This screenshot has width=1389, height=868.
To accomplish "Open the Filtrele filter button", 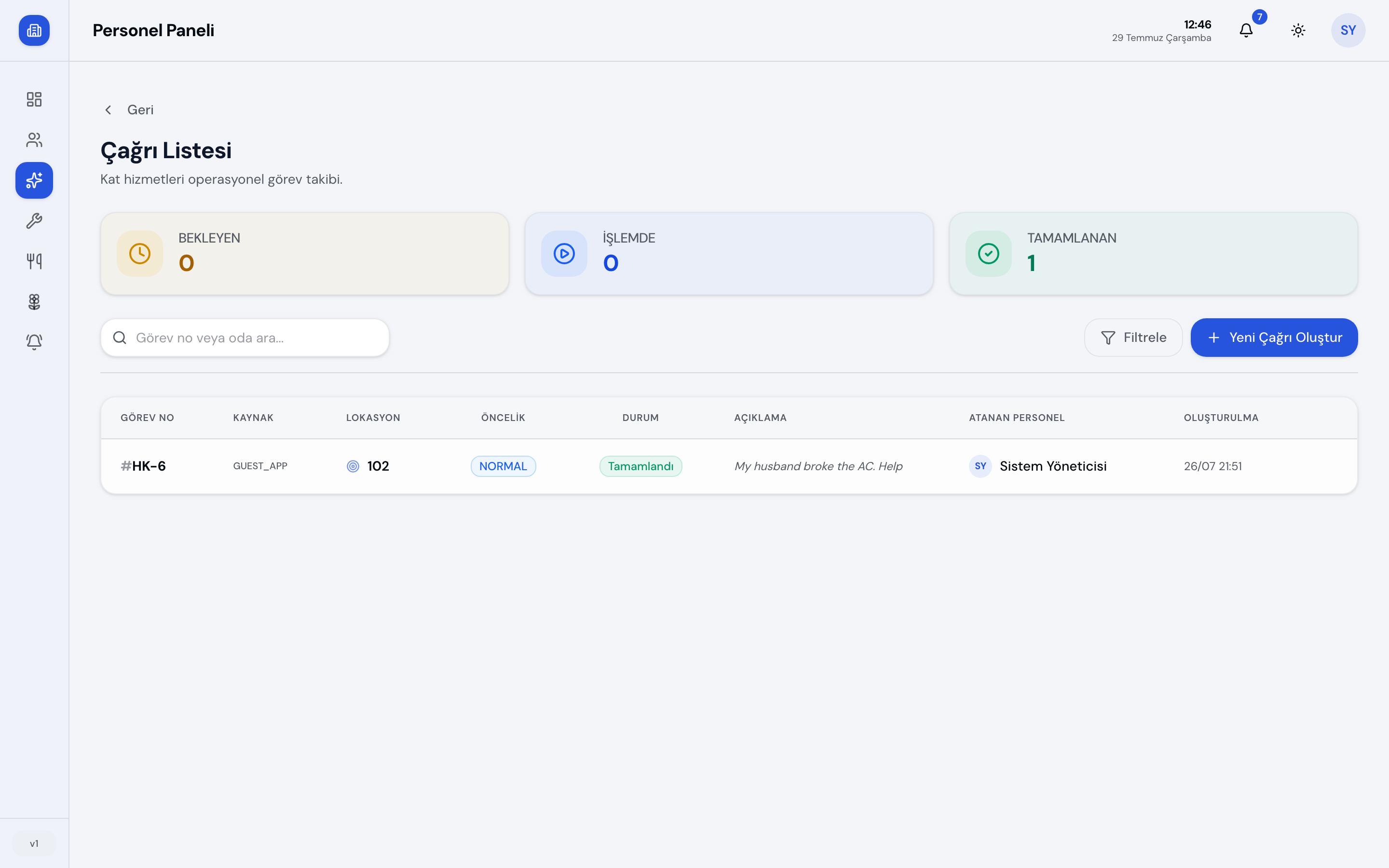I will (x=1133, y=338).
